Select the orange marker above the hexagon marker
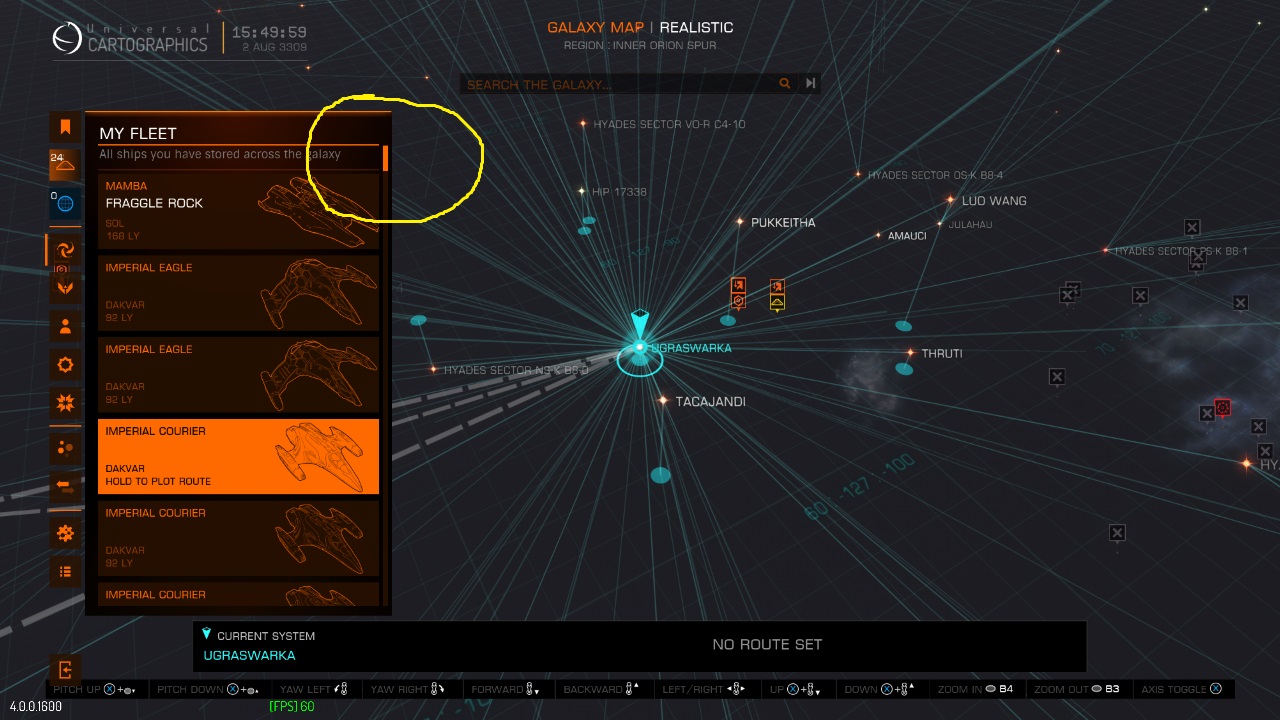This screenshot has height=720, width=1280. (738, 286)
